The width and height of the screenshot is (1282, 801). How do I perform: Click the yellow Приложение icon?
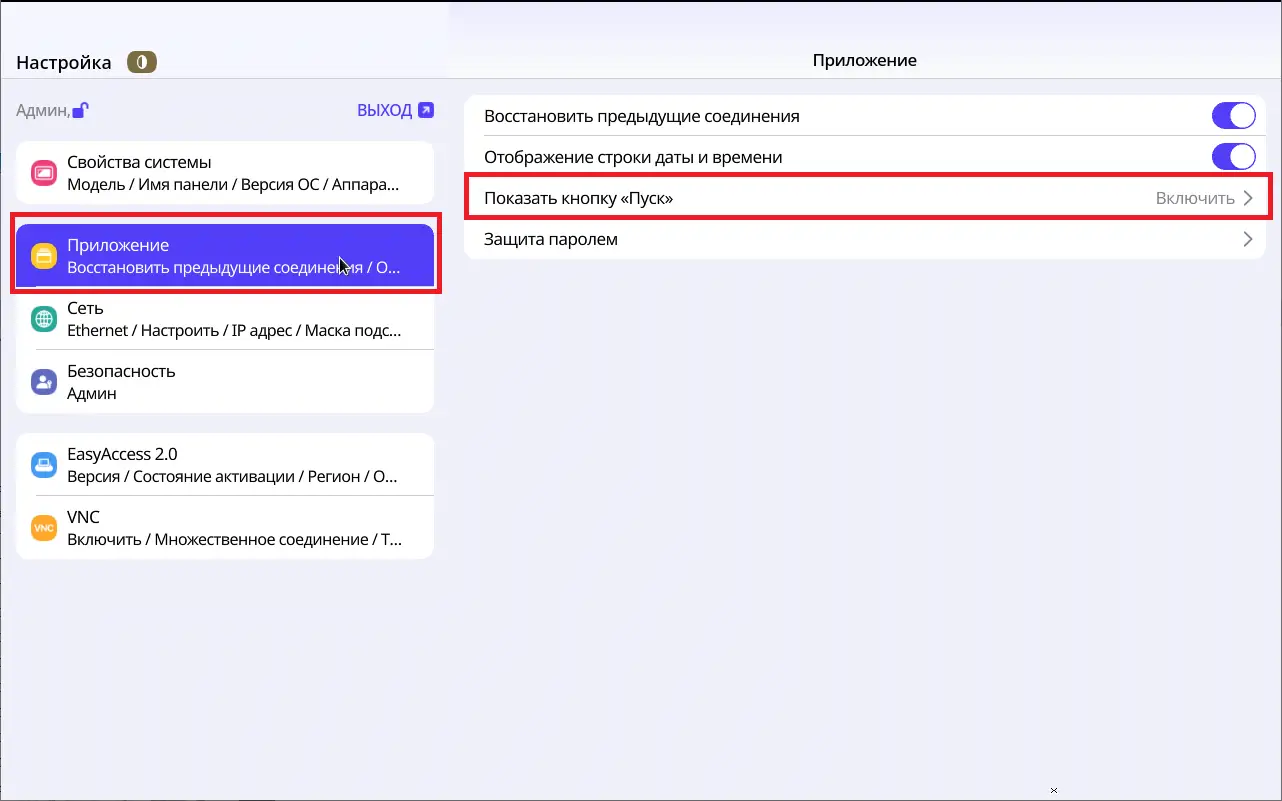click(43, 256)
